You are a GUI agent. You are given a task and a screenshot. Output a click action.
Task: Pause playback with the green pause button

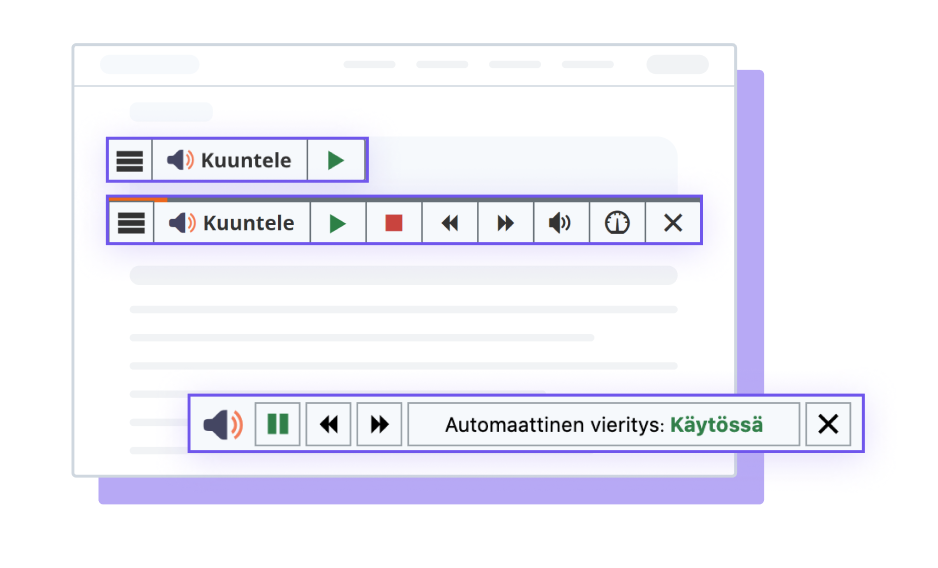pos(278,424)
